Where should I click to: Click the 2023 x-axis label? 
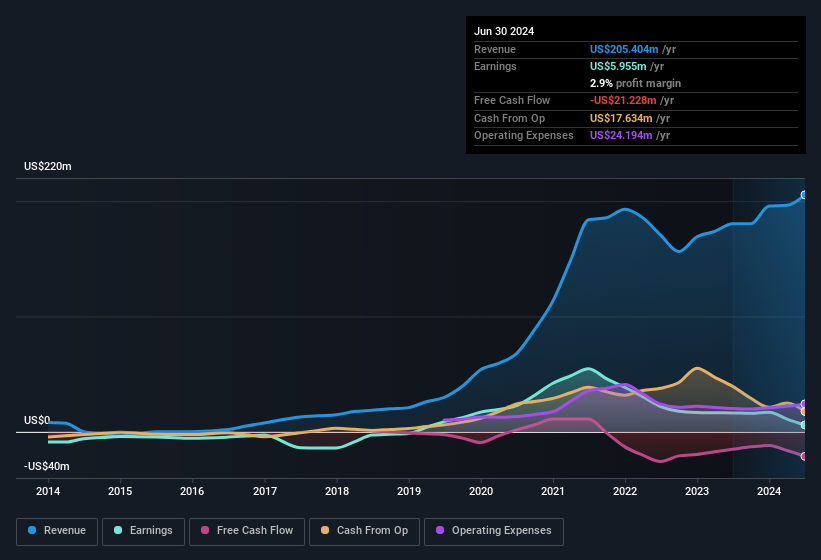click(x=697, y=491)
